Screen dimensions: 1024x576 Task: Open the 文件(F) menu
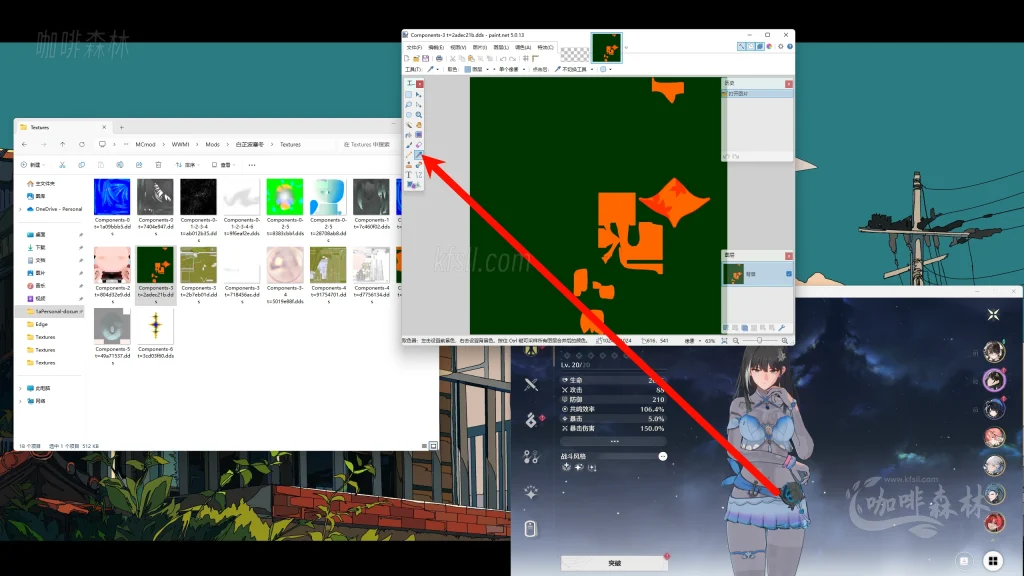[414, 47]
